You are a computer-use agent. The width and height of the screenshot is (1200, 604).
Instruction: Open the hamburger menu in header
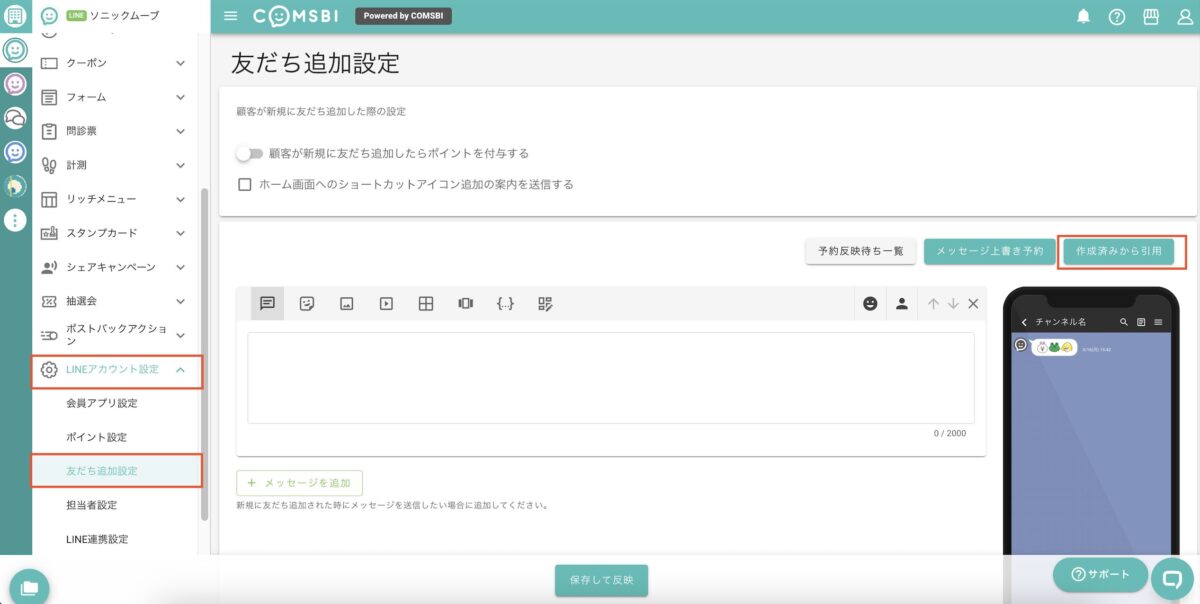(x=231, y=16)
